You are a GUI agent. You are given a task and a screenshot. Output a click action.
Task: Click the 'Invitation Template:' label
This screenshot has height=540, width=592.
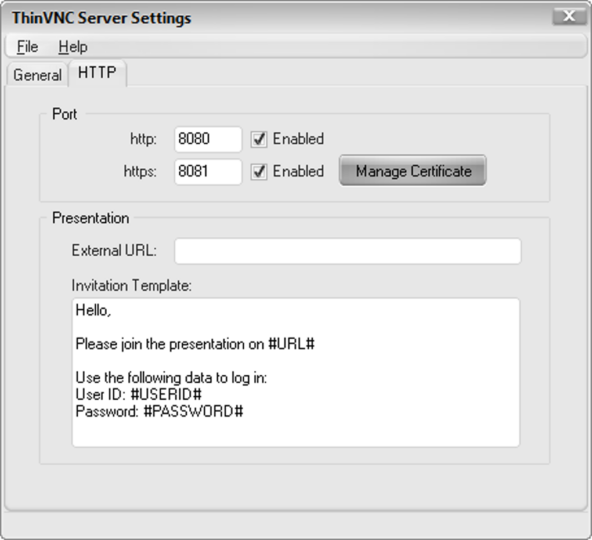(132, 286)
